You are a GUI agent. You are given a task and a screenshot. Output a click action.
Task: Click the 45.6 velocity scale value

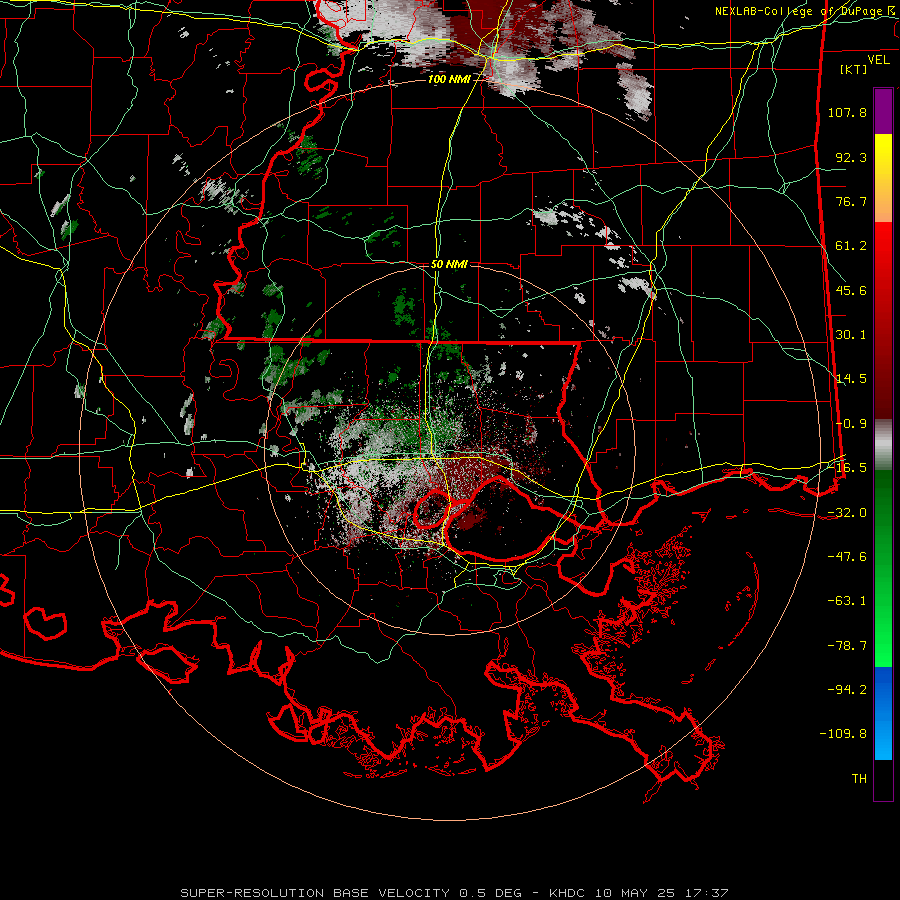point(851,290)
